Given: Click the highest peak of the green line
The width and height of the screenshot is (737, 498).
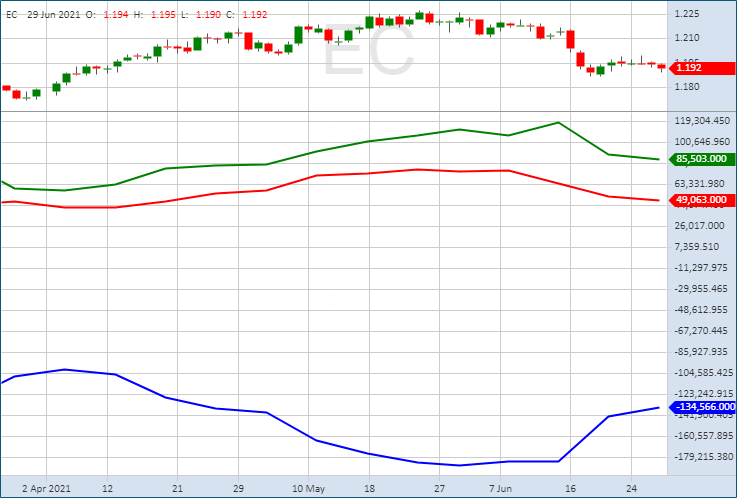Looking at the screenshot, I should coord(558,122).
